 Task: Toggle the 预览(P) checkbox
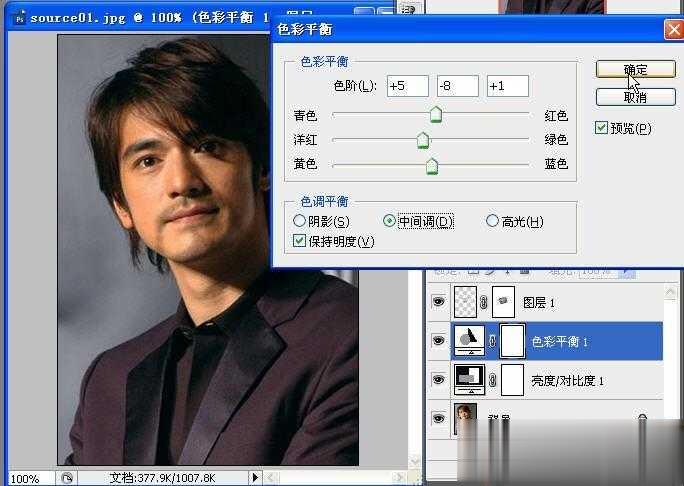(601, 128)
